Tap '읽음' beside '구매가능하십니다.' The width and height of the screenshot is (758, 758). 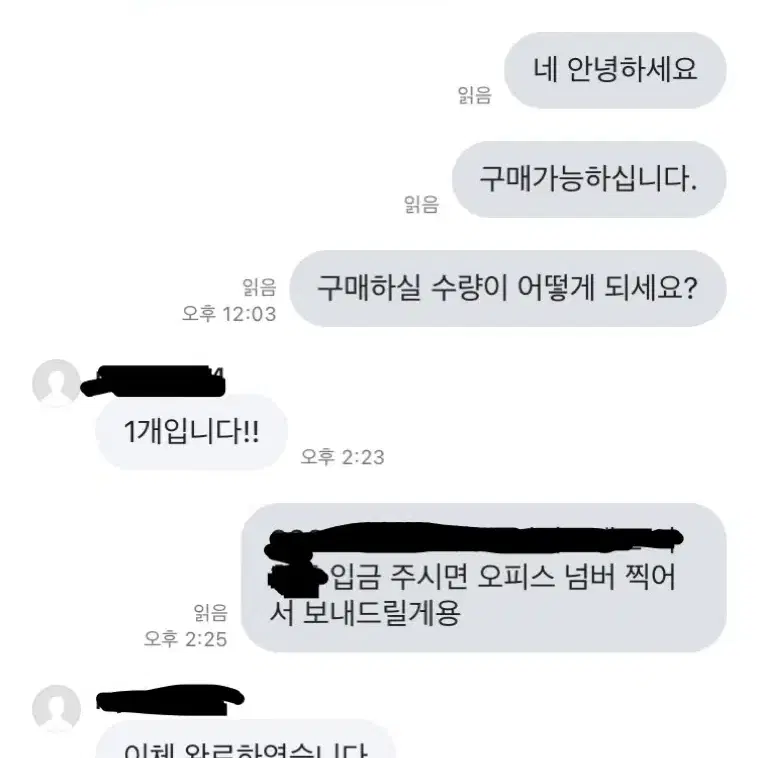click(422, 204)
